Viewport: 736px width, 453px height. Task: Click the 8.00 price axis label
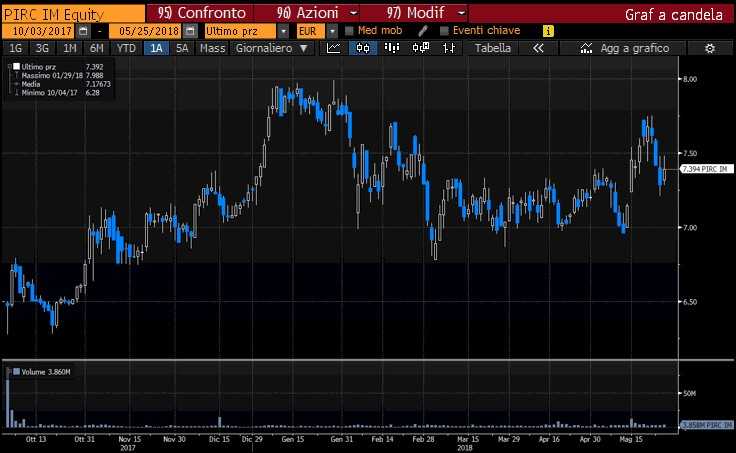pyautogui.click(x=690, y=79)
